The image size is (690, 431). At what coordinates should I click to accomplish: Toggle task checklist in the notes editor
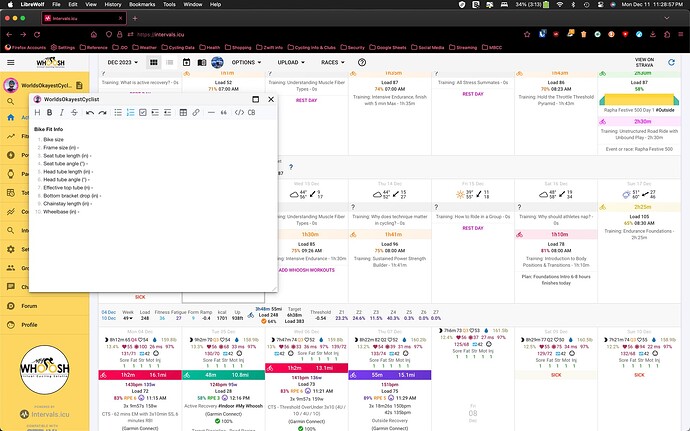pyautogui.click(x=143, y=113)
